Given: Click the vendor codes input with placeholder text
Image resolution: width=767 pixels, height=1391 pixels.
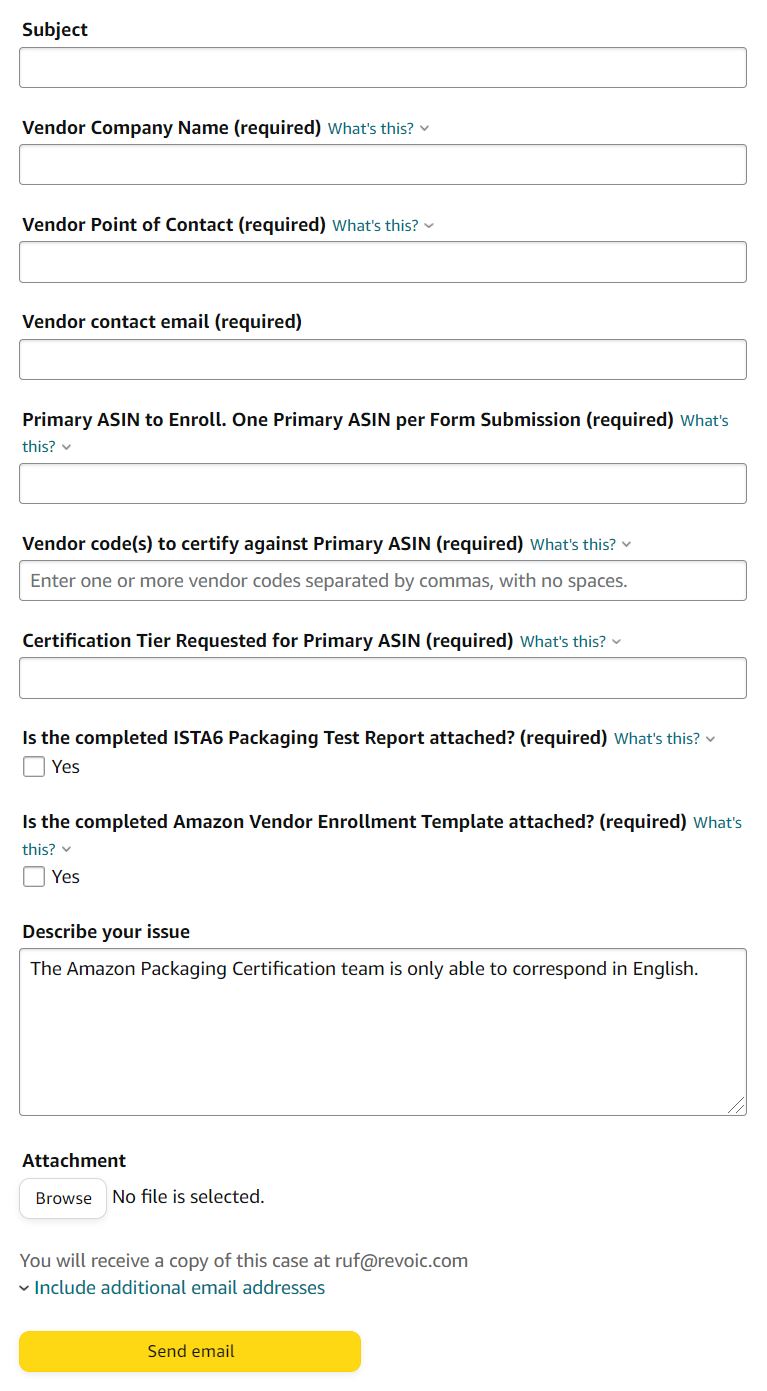Looking at the screenshot, I should click(383, 580).
